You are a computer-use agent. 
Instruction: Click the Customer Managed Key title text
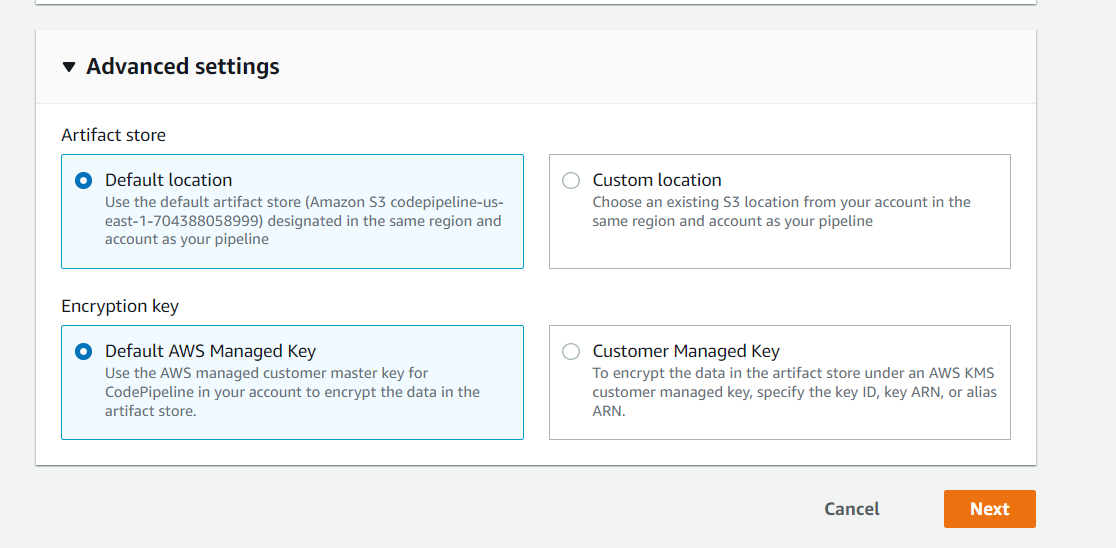coord(686,351)
